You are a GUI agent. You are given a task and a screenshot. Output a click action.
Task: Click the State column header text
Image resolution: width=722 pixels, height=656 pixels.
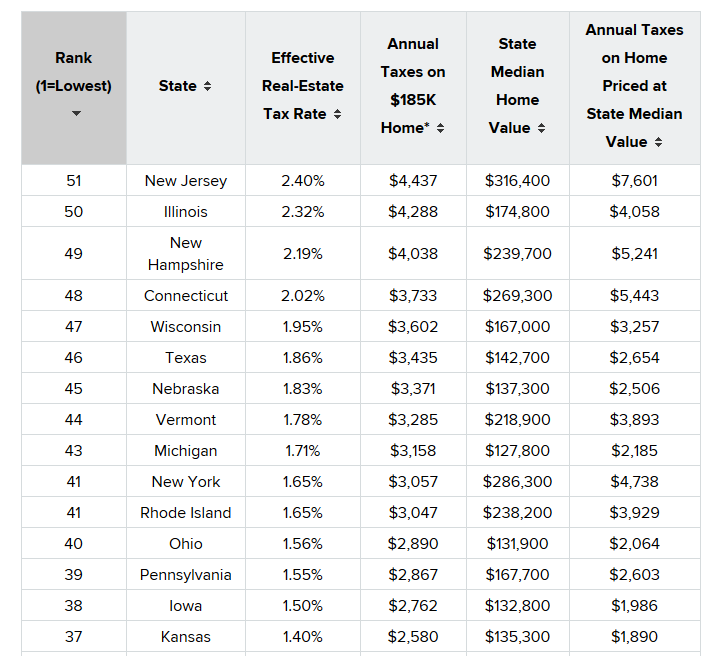coord(177,86)
